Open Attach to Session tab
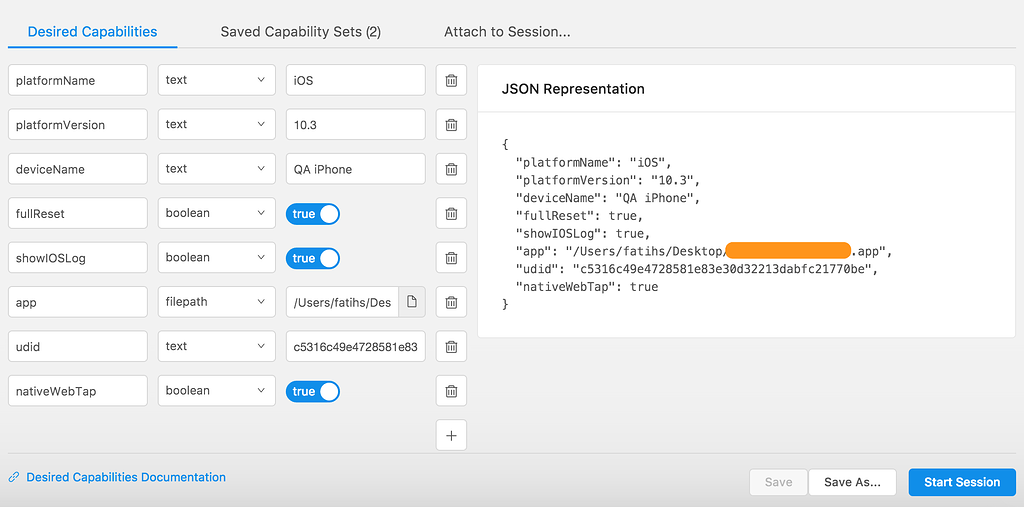1024x507 pixels. [507, 31]
